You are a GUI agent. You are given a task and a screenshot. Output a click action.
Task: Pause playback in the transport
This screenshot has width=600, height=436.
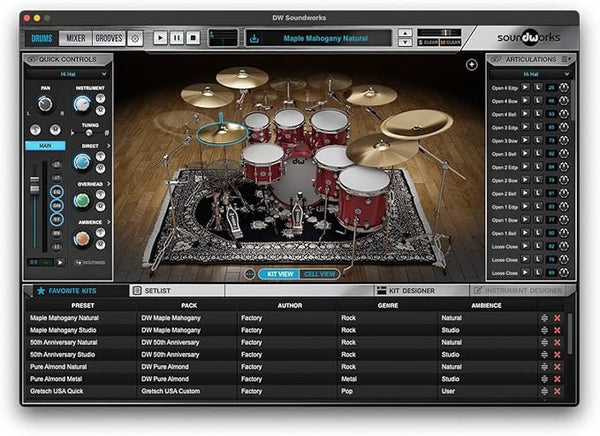[177, 38]
